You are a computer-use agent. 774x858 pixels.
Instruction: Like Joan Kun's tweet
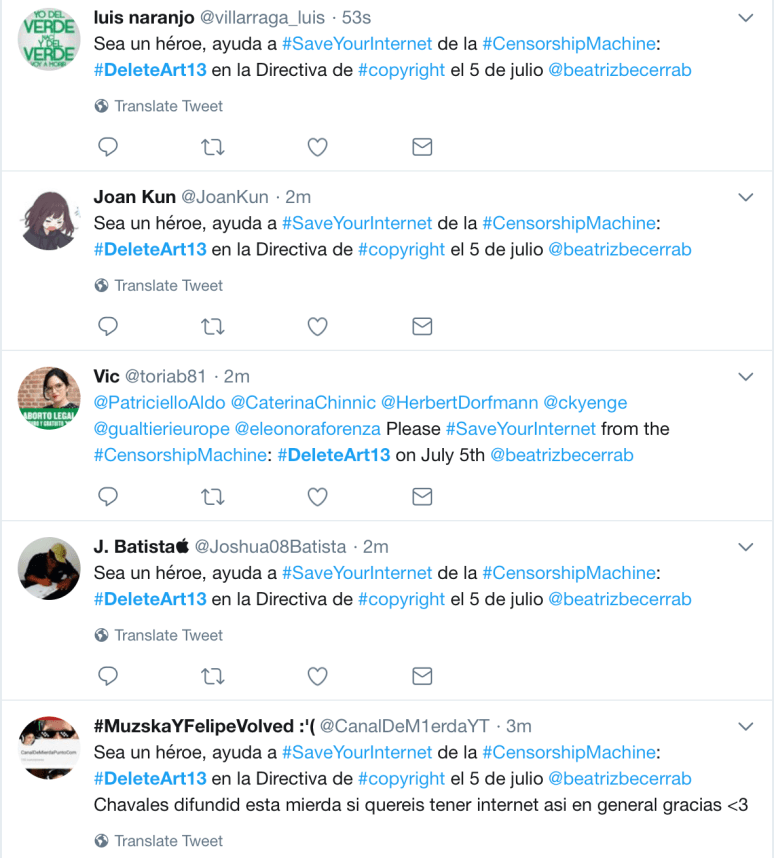317,327
